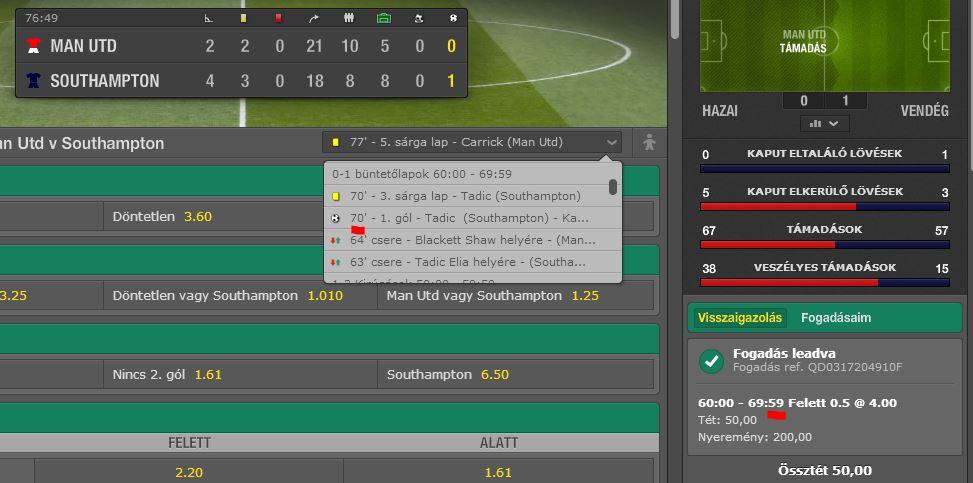The height and width of the screenshot is (483, 973).
Task: Choose Nincs 2. gól at 1.61
Action: point(241,374)
